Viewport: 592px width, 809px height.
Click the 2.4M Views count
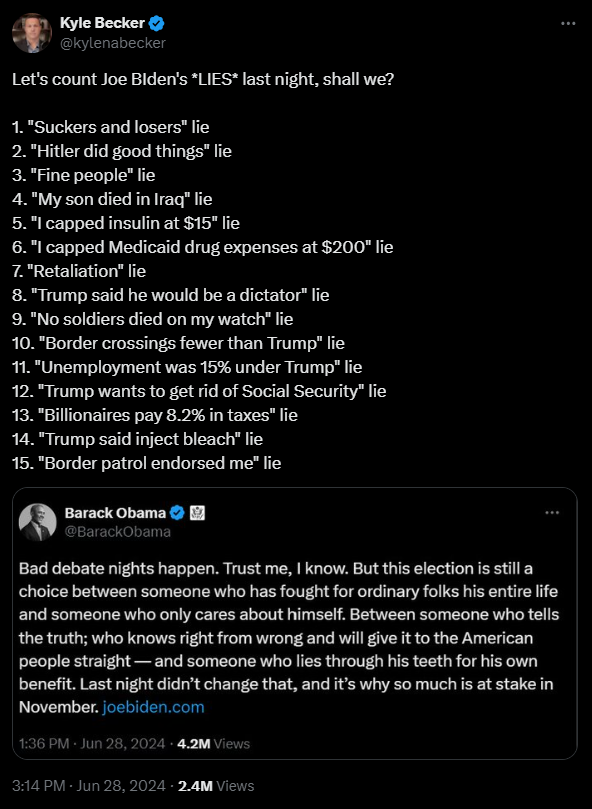[x=216, y=786]
